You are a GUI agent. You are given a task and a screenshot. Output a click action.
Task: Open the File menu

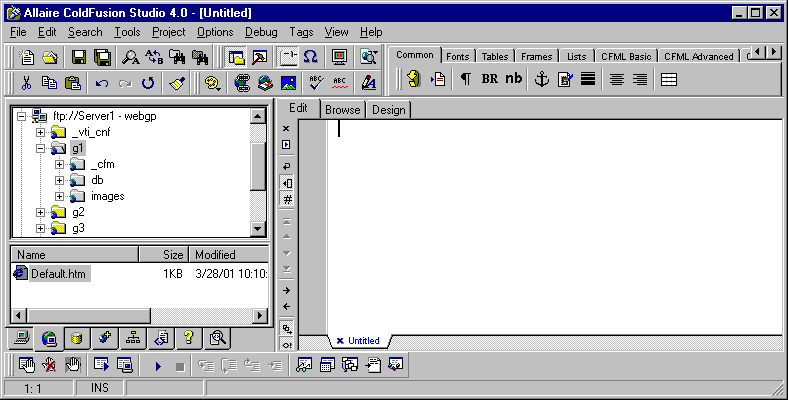tap(18, 32)
